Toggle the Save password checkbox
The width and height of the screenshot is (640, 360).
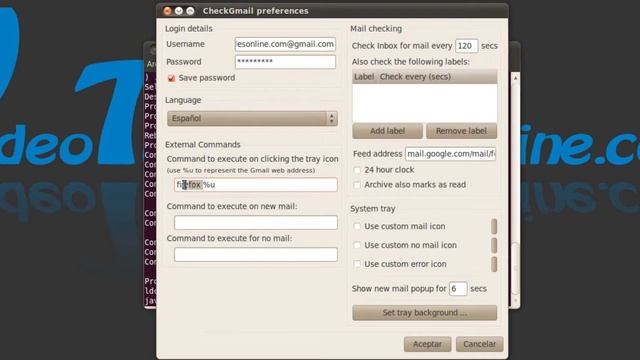coord(171,78)
